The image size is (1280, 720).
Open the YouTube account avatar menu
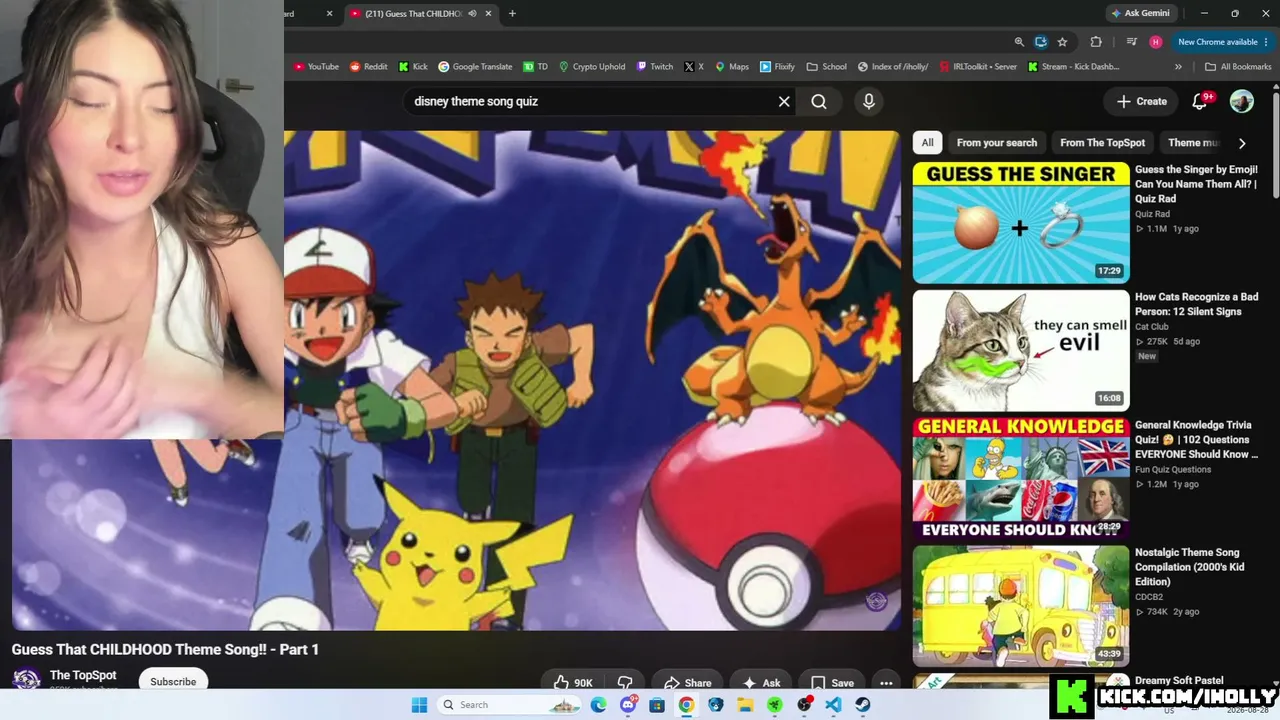[x=1242, y=101]
